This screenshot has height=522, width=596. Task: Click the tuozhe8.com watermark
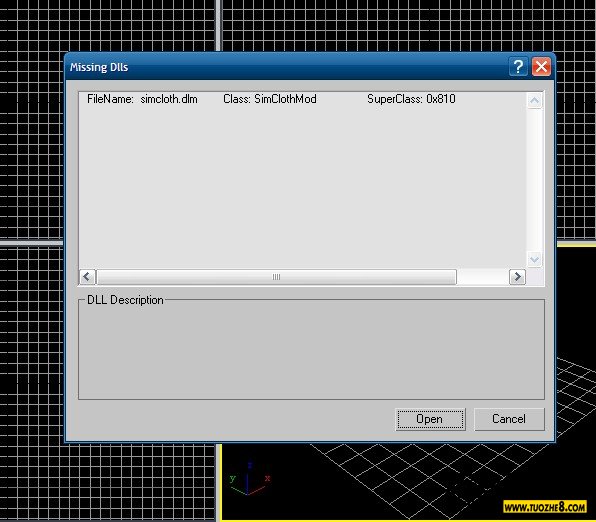[545, 507]
